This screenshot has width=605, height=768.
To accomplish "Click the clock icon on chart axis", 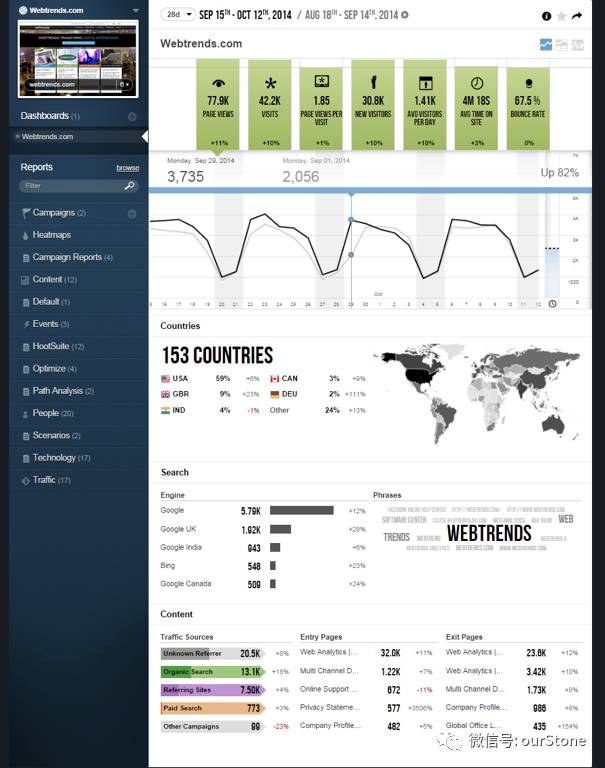I will (552, 304).
